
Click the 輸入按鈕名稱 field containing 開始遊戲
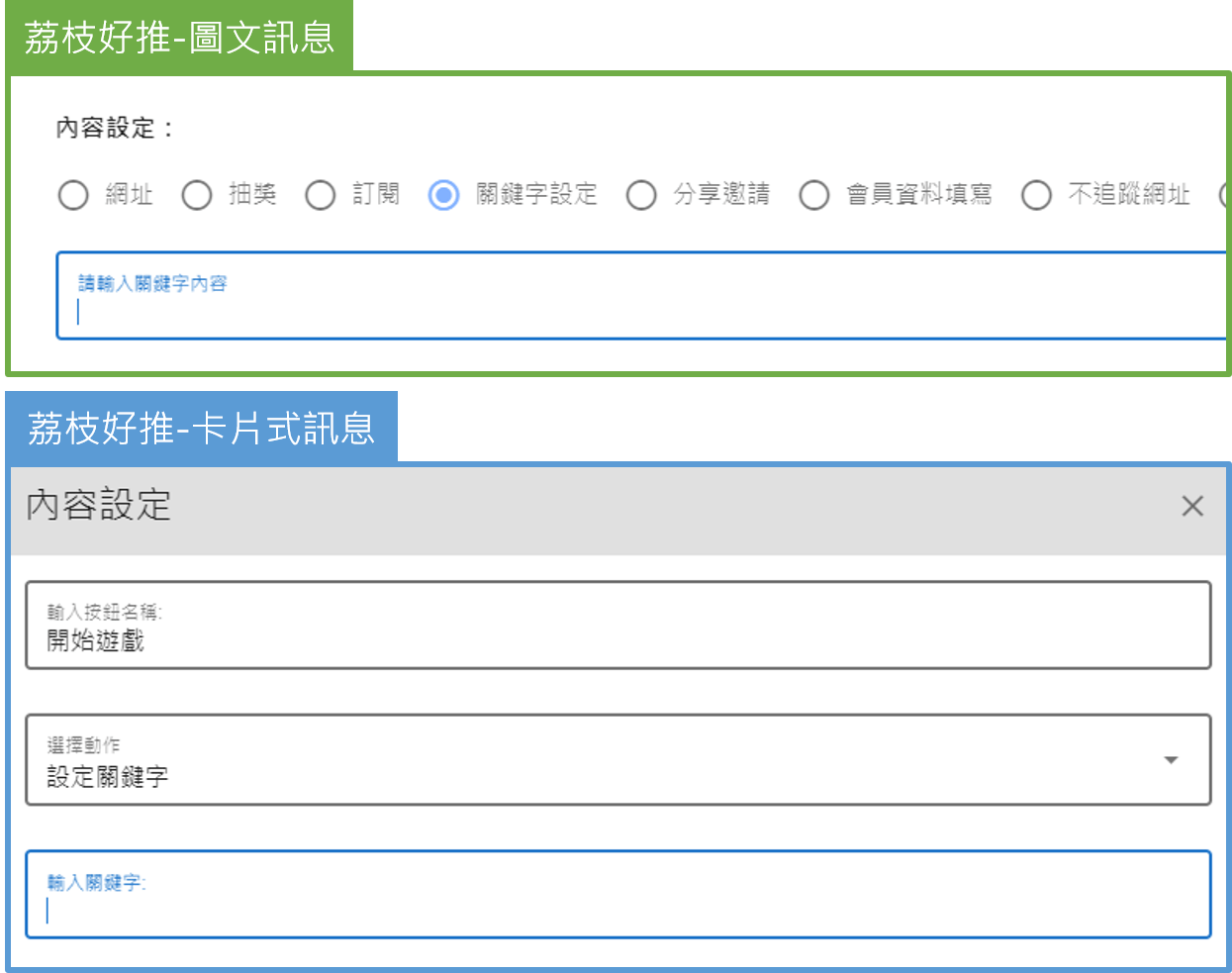617,626
